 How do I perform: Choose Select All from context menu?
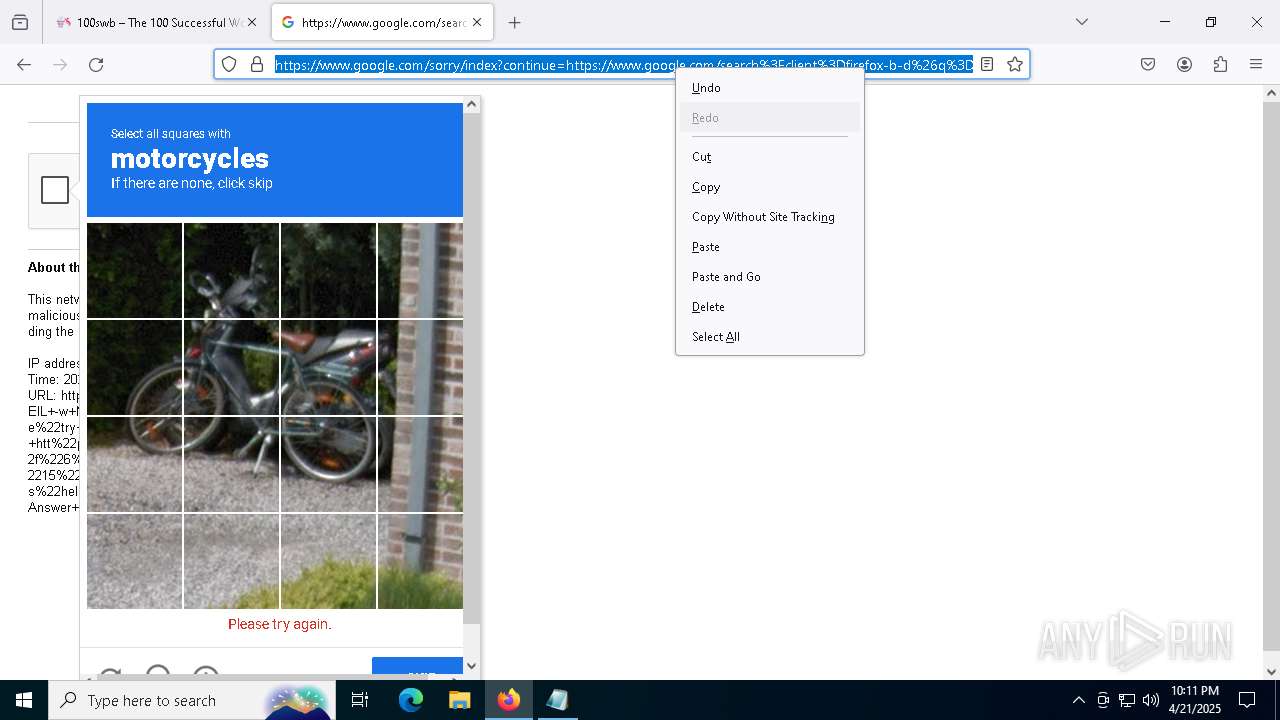[x=769, y=337]
